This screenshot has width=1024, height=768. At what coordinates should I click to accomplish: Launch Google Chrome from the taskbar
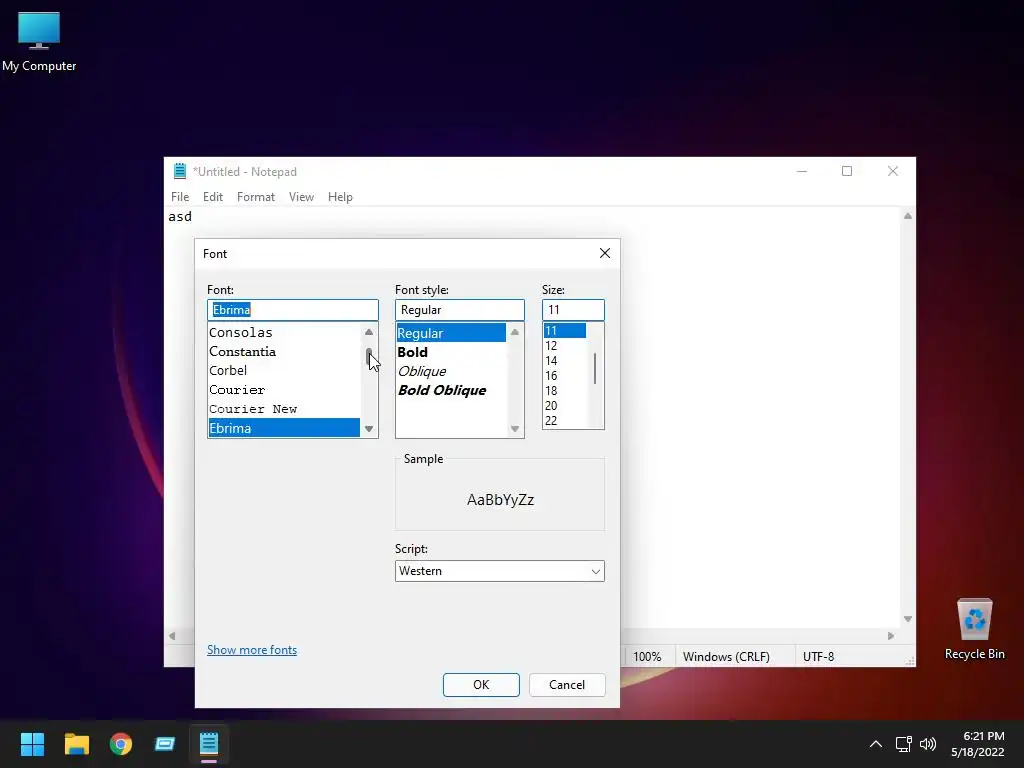click(121, 743)
